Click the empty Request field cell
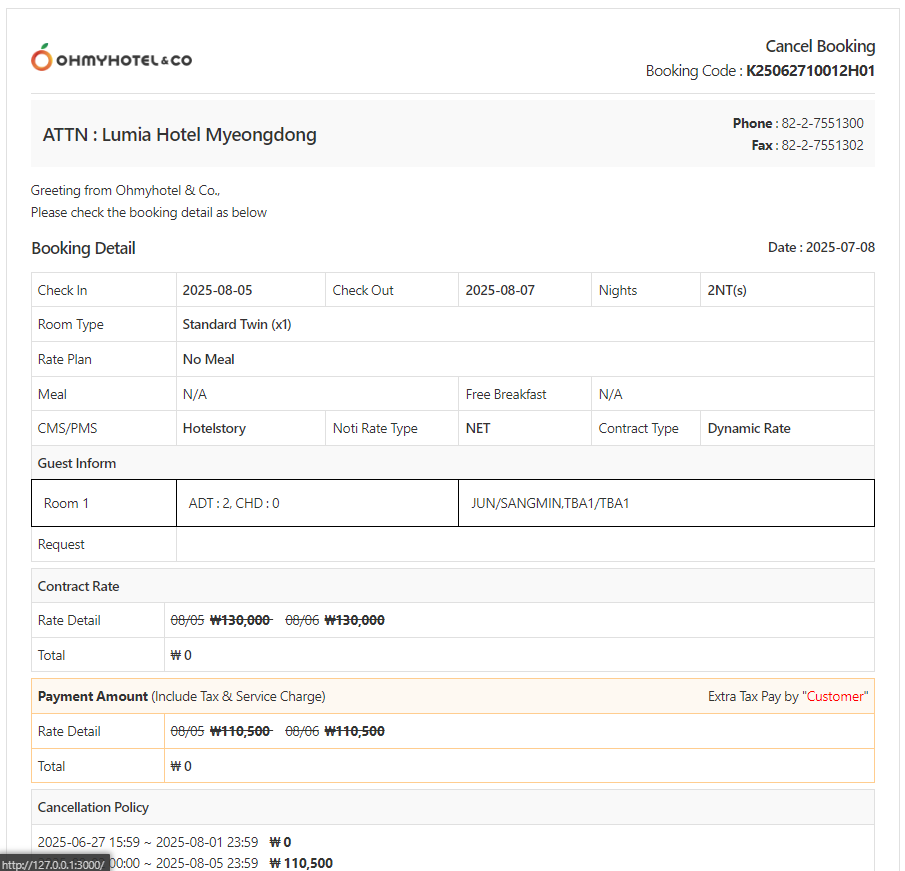 point(525,544)
